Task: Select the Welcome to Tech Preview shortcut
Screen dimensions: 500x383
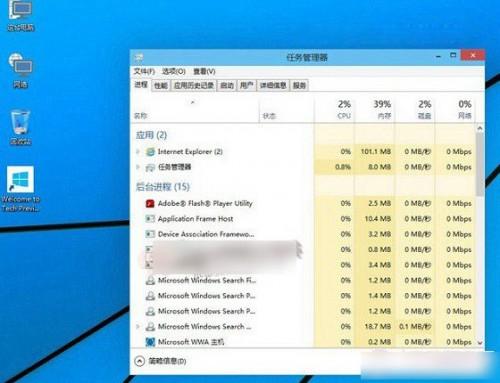Action: tap(21, 189)
